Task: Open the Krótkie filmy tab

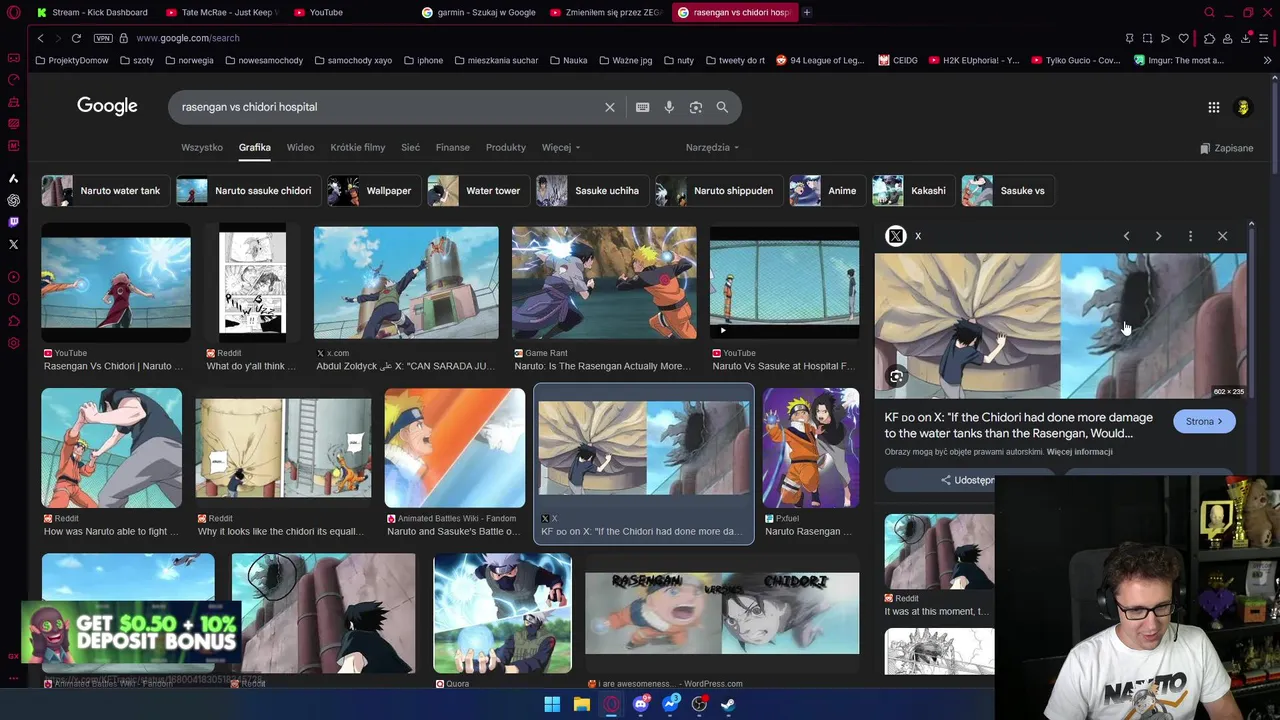Action: click(x=357, y=147)
